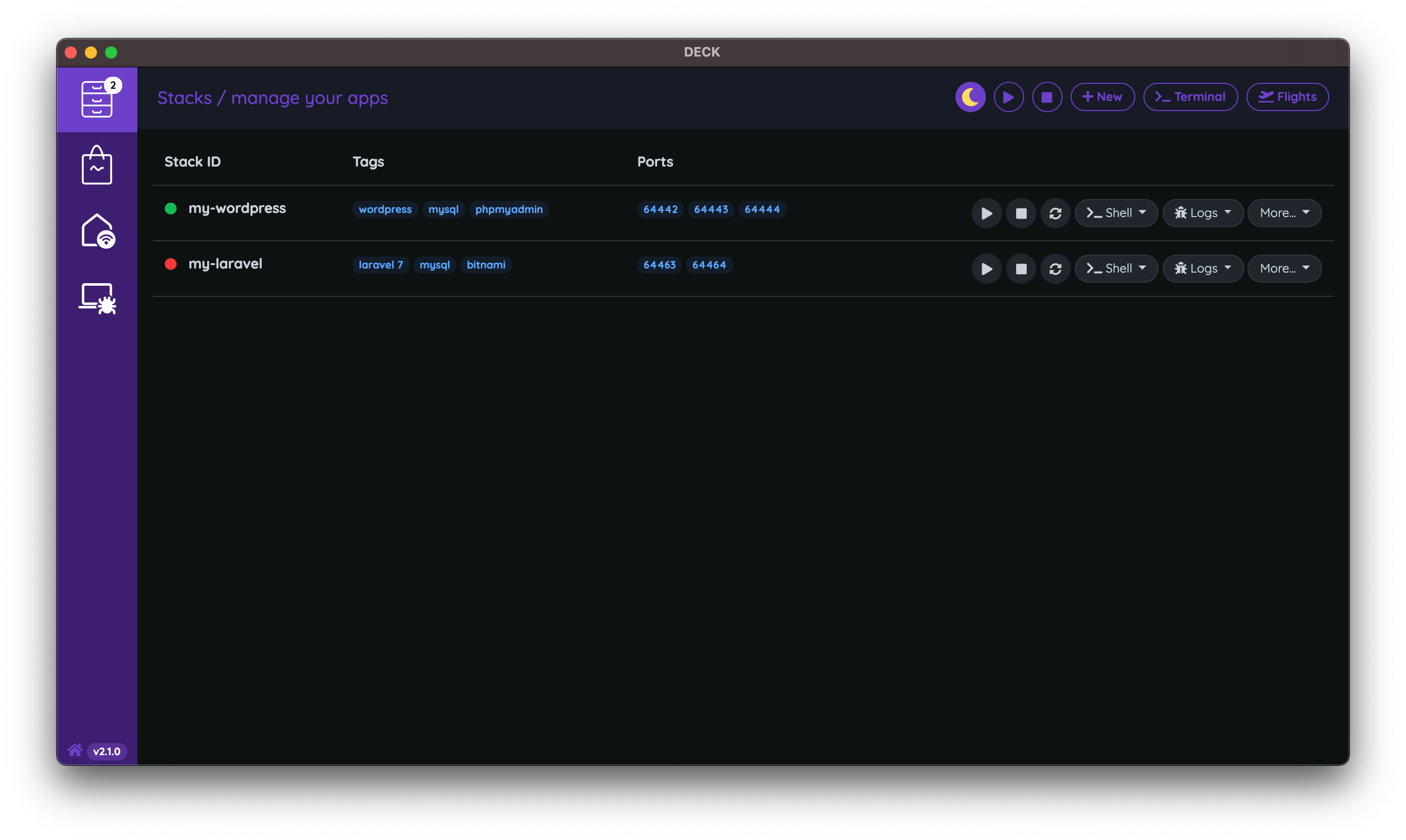Toggle play button for my-laravel stack
Screen dimensions: 1406x840
point(985,267)
